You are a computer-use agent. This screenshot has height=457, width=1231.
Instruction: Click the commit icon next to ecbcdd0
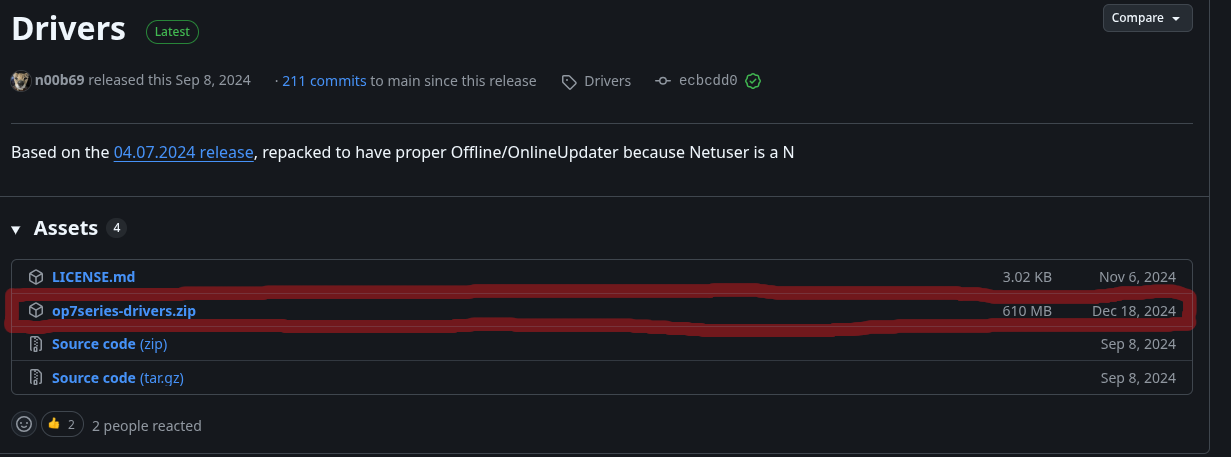pos(662,81)
